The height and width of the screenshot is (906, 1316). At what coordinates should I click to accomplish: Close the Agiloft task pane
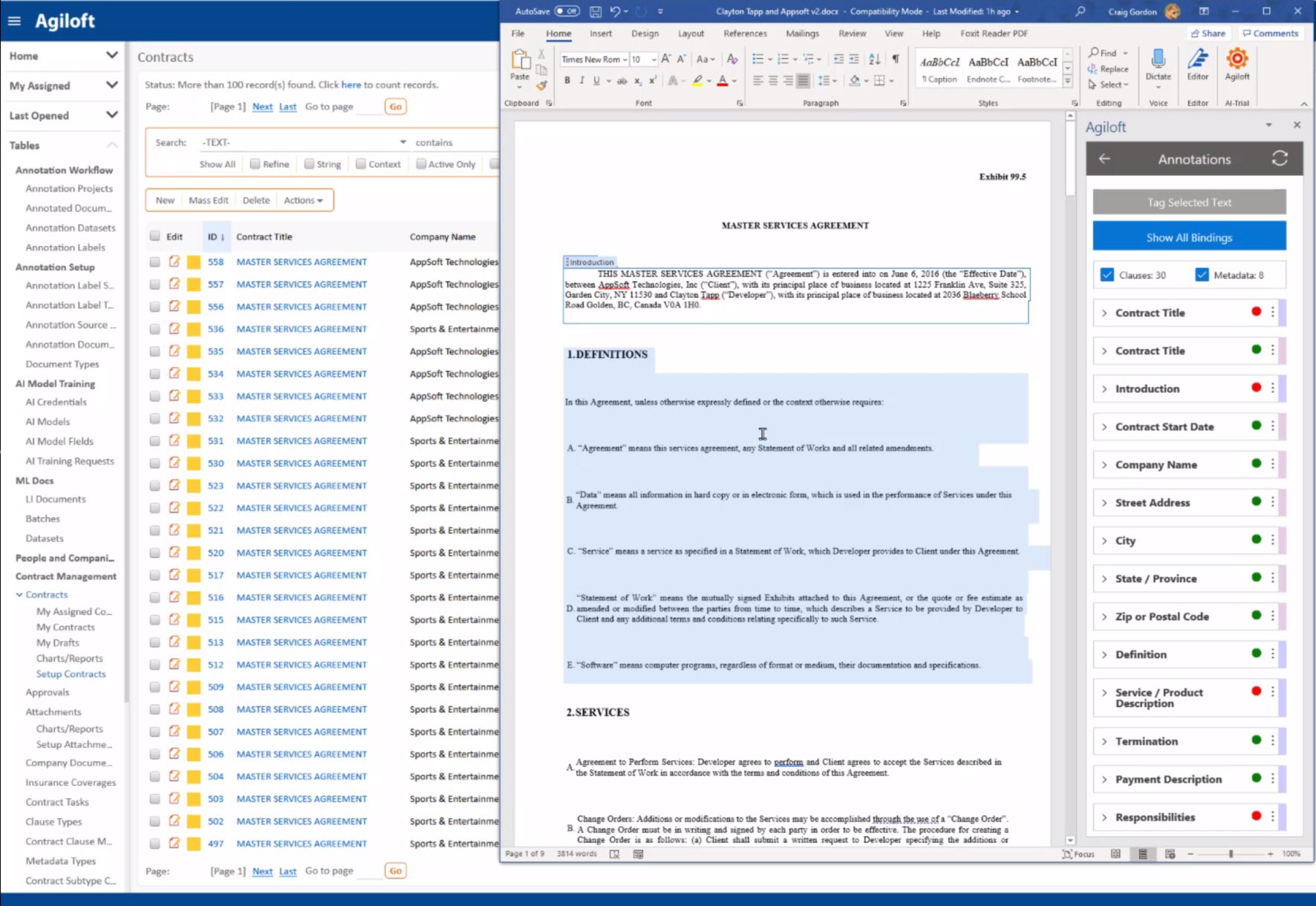(x=1297, y=126)
